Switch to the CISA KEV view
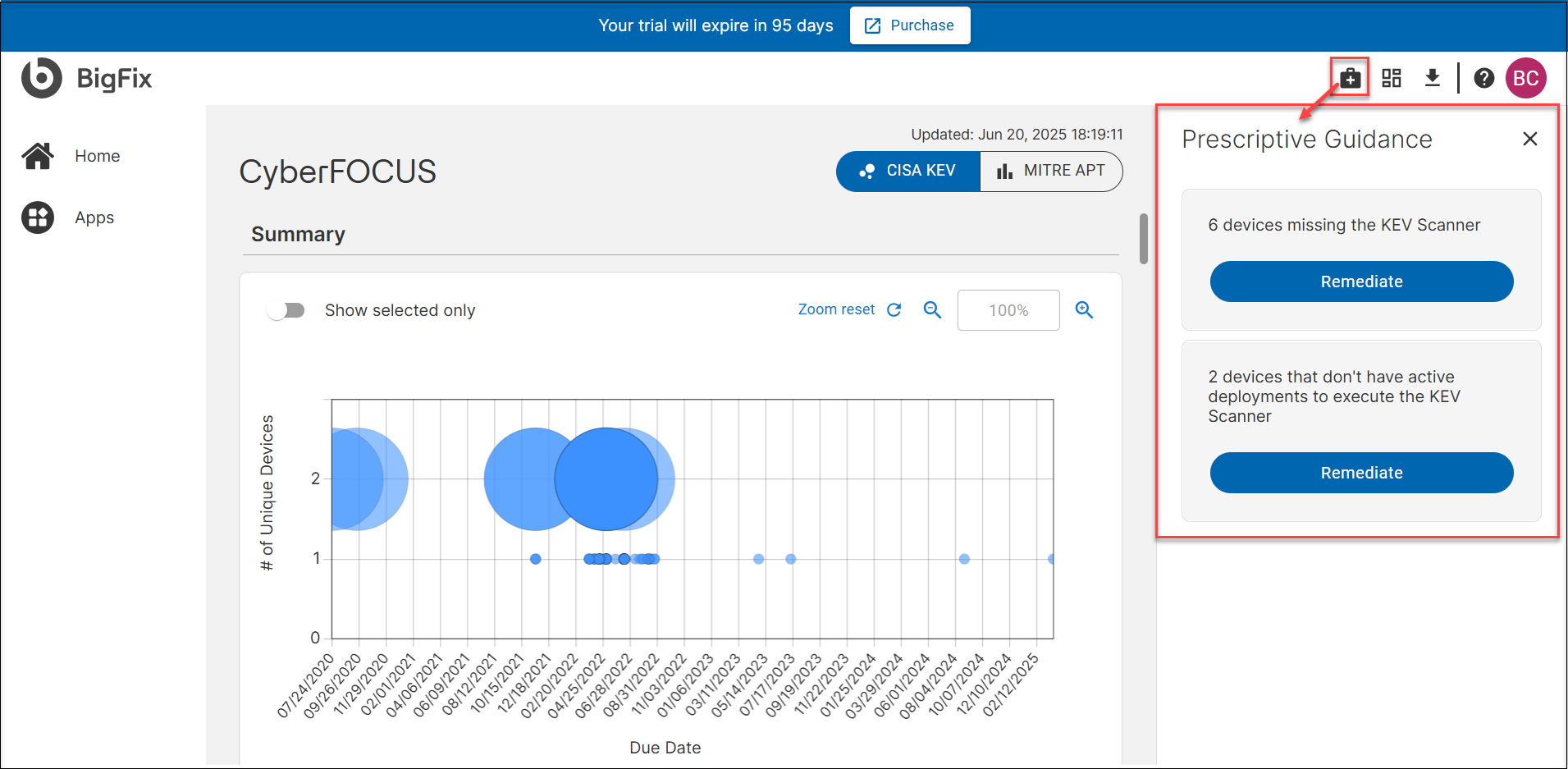1568x769 pixels. (x=907, y=171)
